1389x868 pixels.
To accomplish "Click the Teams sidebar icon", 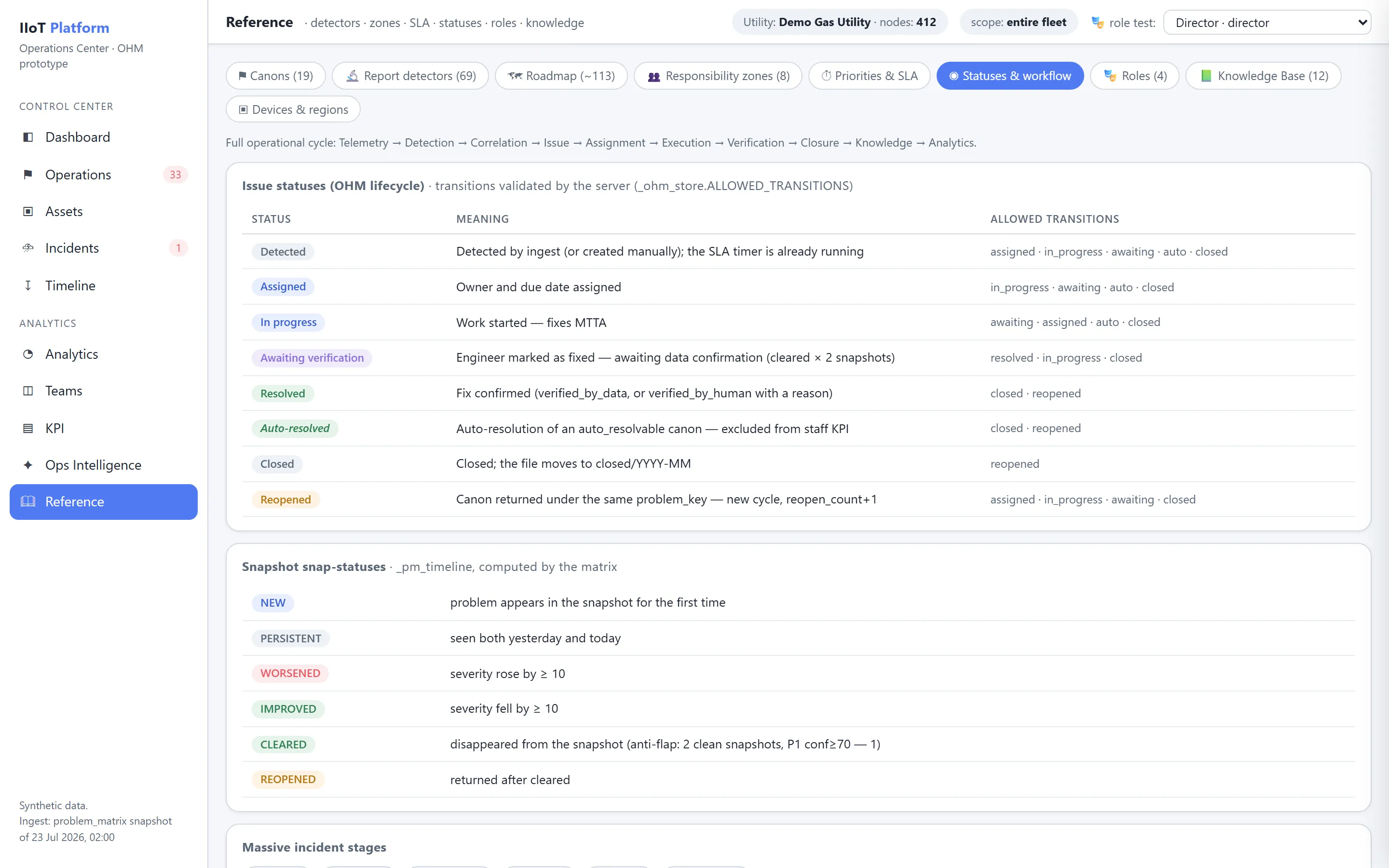I will (x=27, y=391).
